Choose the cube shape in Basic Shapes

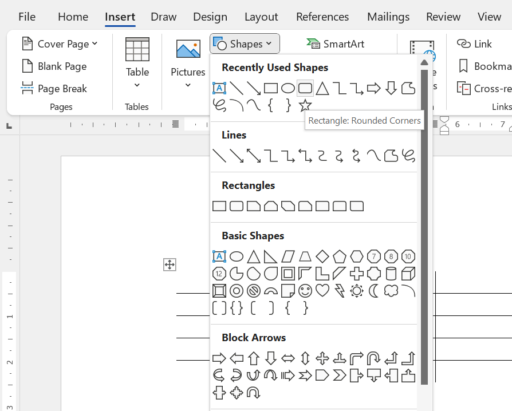(x=408, y=274)
